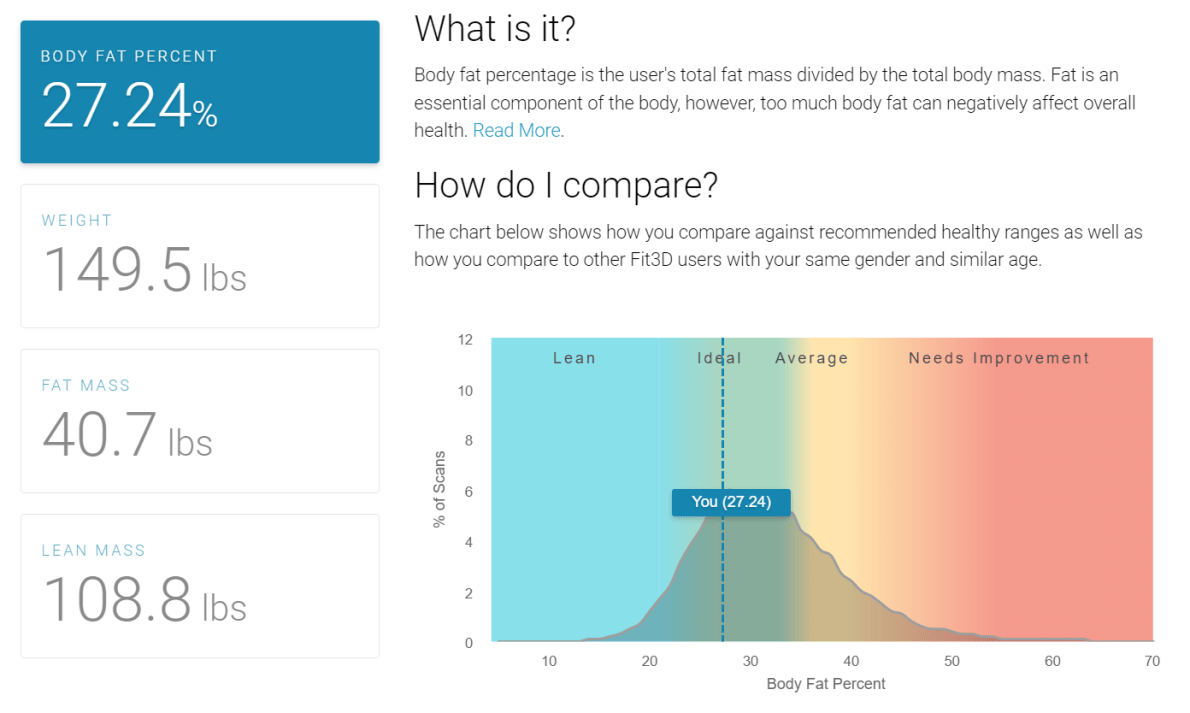This screenshot has height=713, width=1190.
Task: Open the Read More link
Action: [516, 131]
